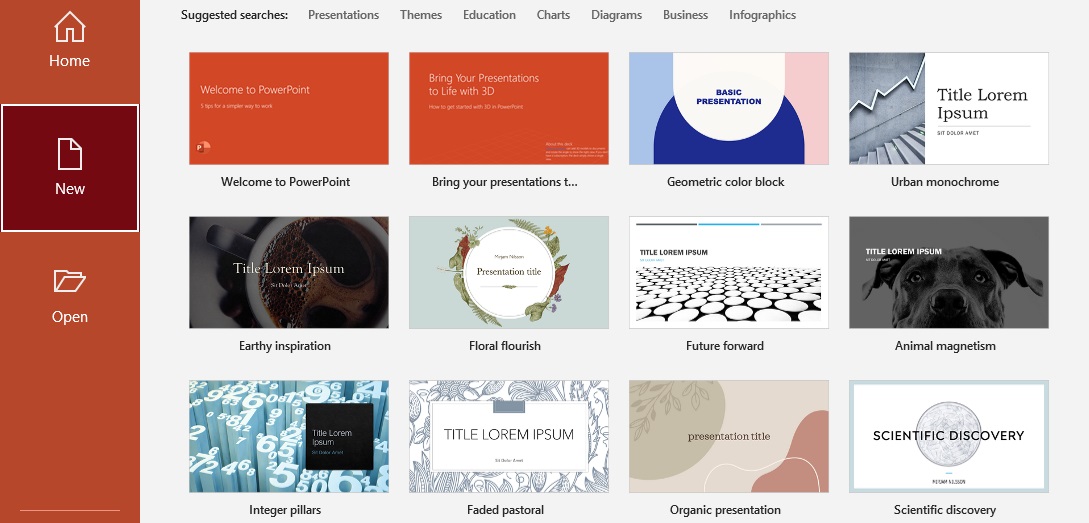Viewport: 1089px width, 523px height.
Task: Select the Faded pastoral template
Action: point(509,436)
